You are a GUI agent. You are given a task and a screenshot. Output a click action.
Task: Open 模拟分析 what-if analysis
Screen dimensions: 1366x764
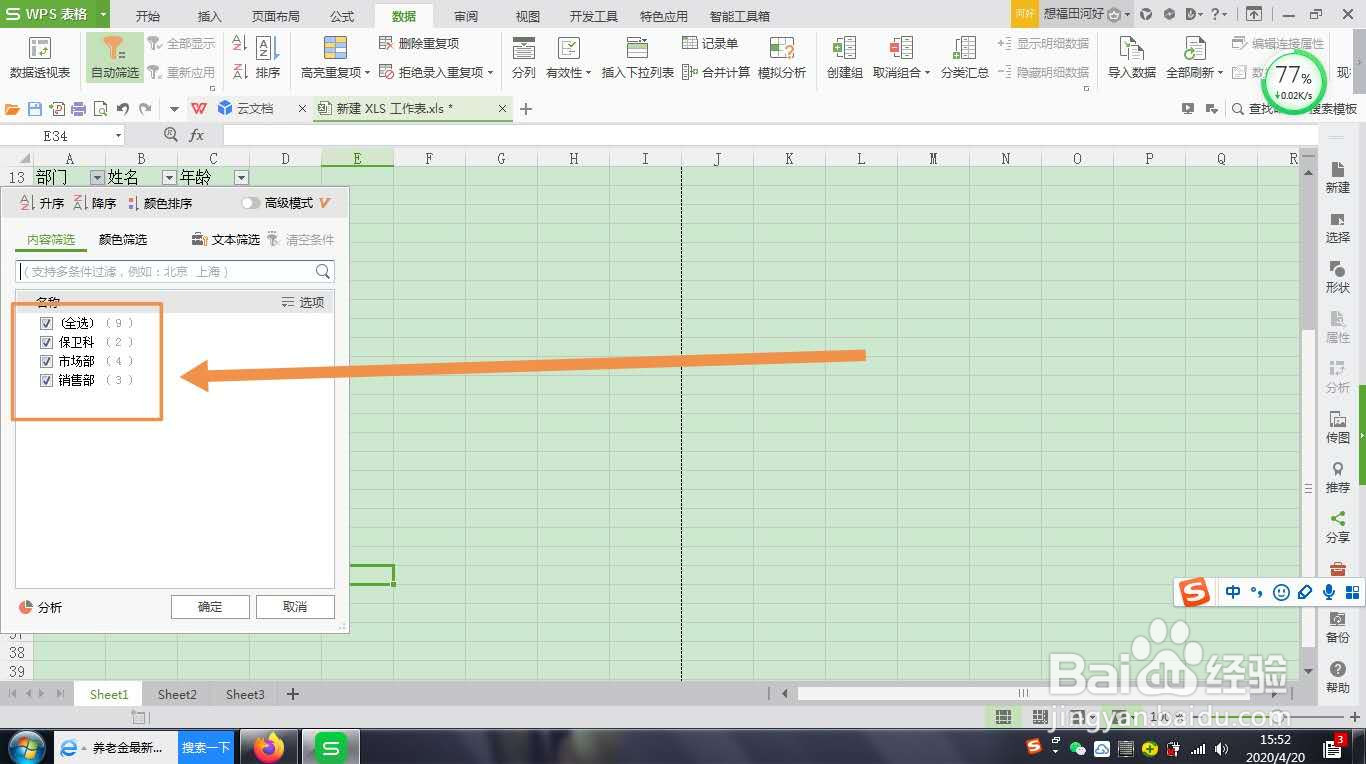tap(782, 58)
